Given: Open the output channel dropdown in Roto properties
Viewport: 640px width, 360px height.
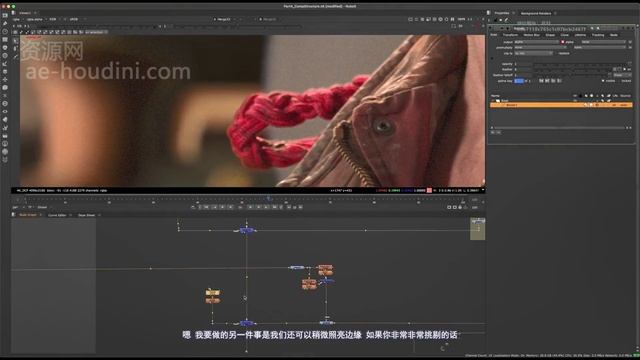Looking at the screenshot, I should click(536, 42).
